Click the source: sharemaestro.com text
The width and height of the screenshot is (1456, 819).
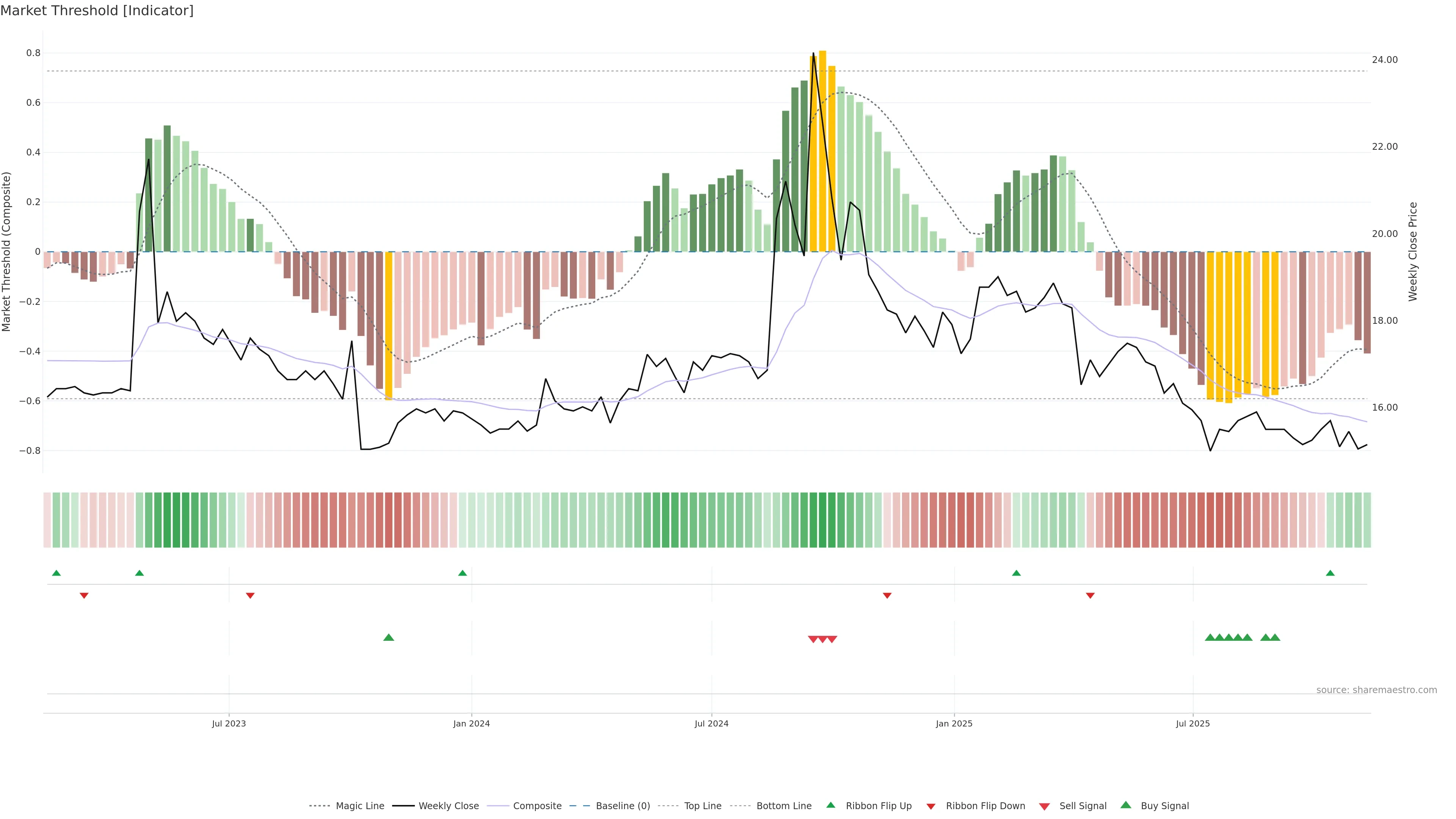tap(1376, 690)
